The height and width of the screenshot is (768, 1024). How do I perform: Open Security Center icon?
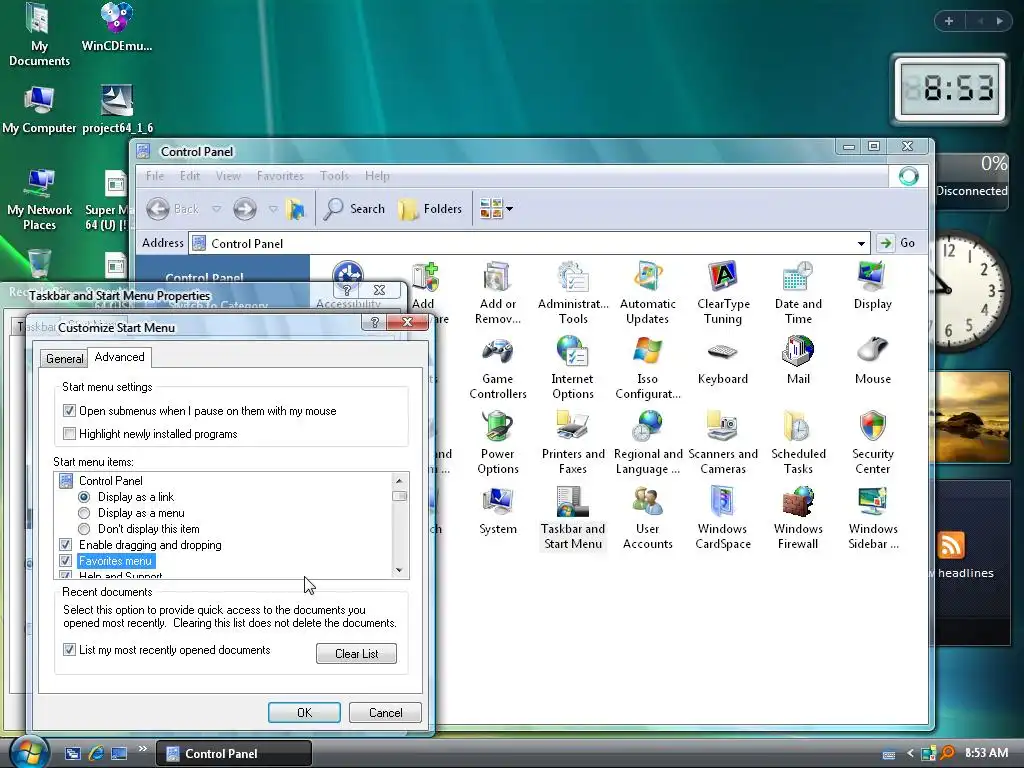point(872,443)
